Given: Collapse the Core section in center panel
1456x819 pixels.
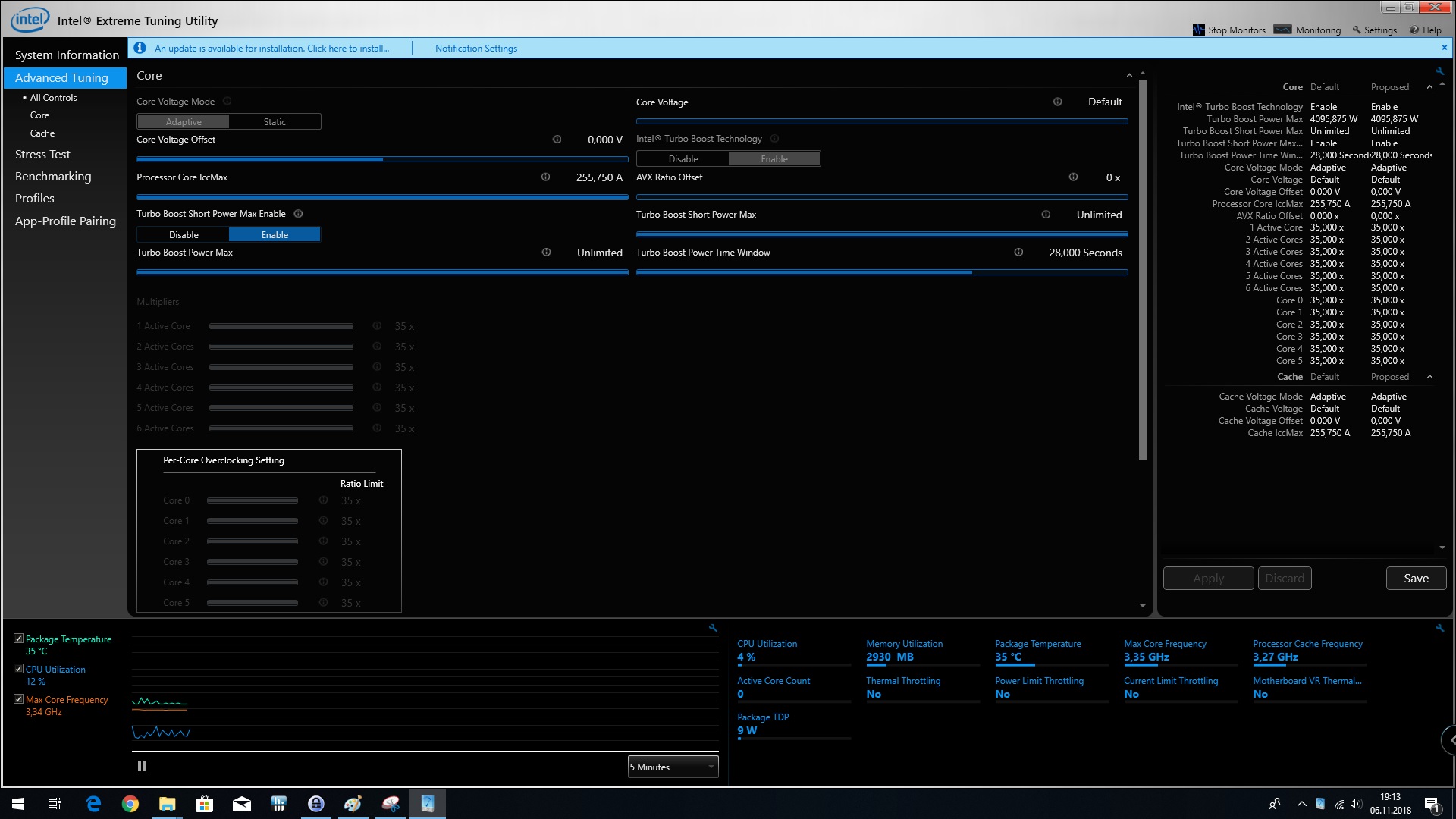Looking at the screenshot, I should tap(1129, 76).
